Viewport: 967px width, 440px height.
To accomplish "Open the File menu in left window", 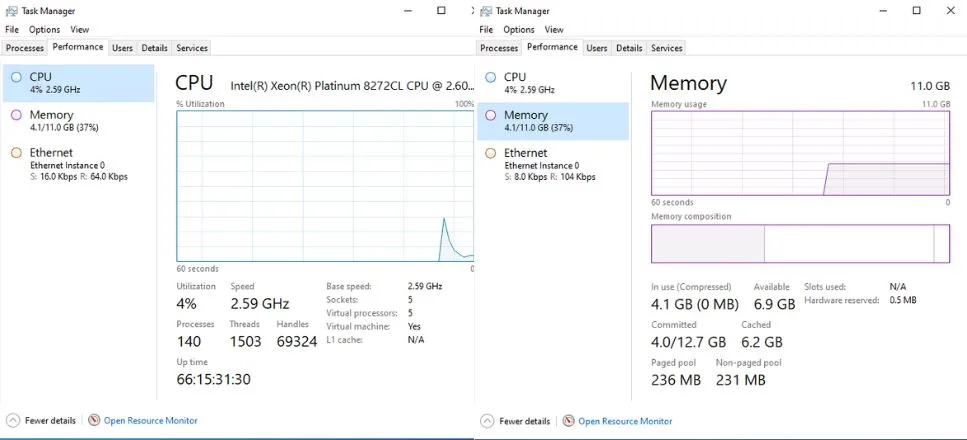I will point(12,30).
